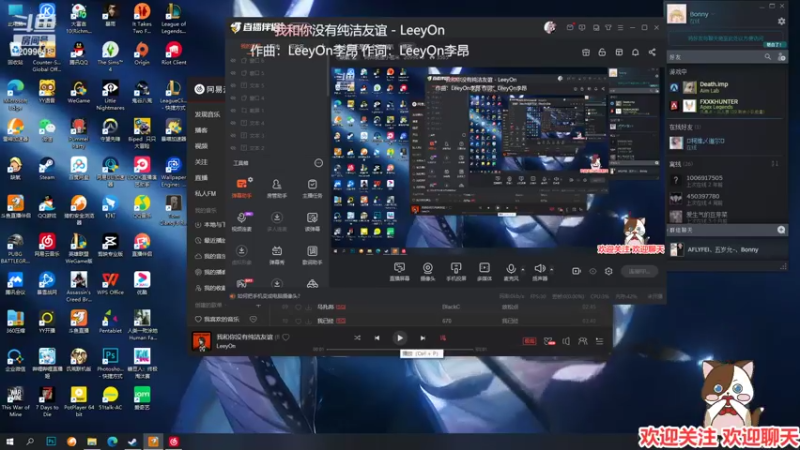Open the music player volume control
The width and height of the screenshot is (800, 450).
[x=566, y=341]
